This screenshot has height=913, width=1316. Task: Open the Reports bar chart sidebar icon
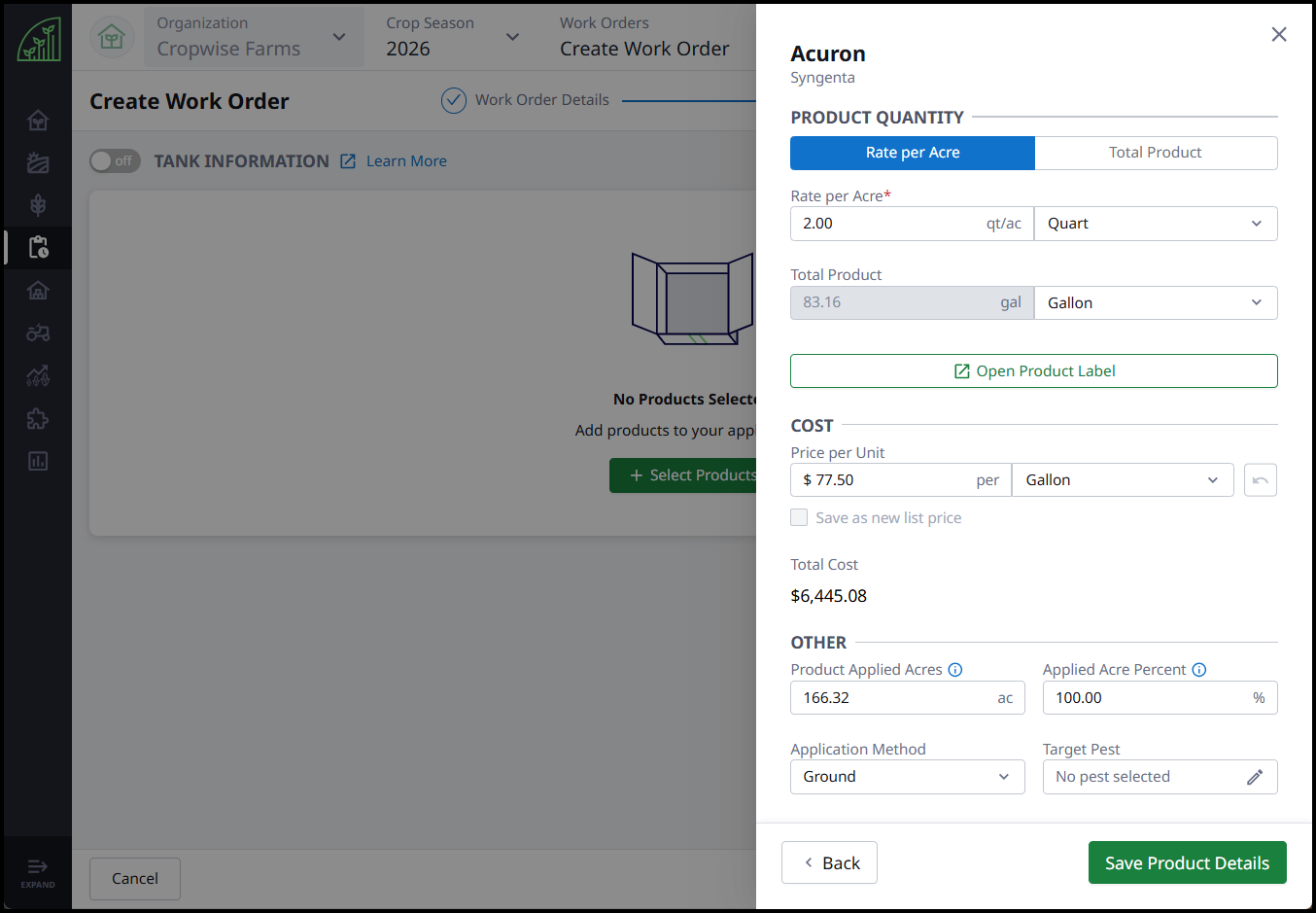[38, 461]
